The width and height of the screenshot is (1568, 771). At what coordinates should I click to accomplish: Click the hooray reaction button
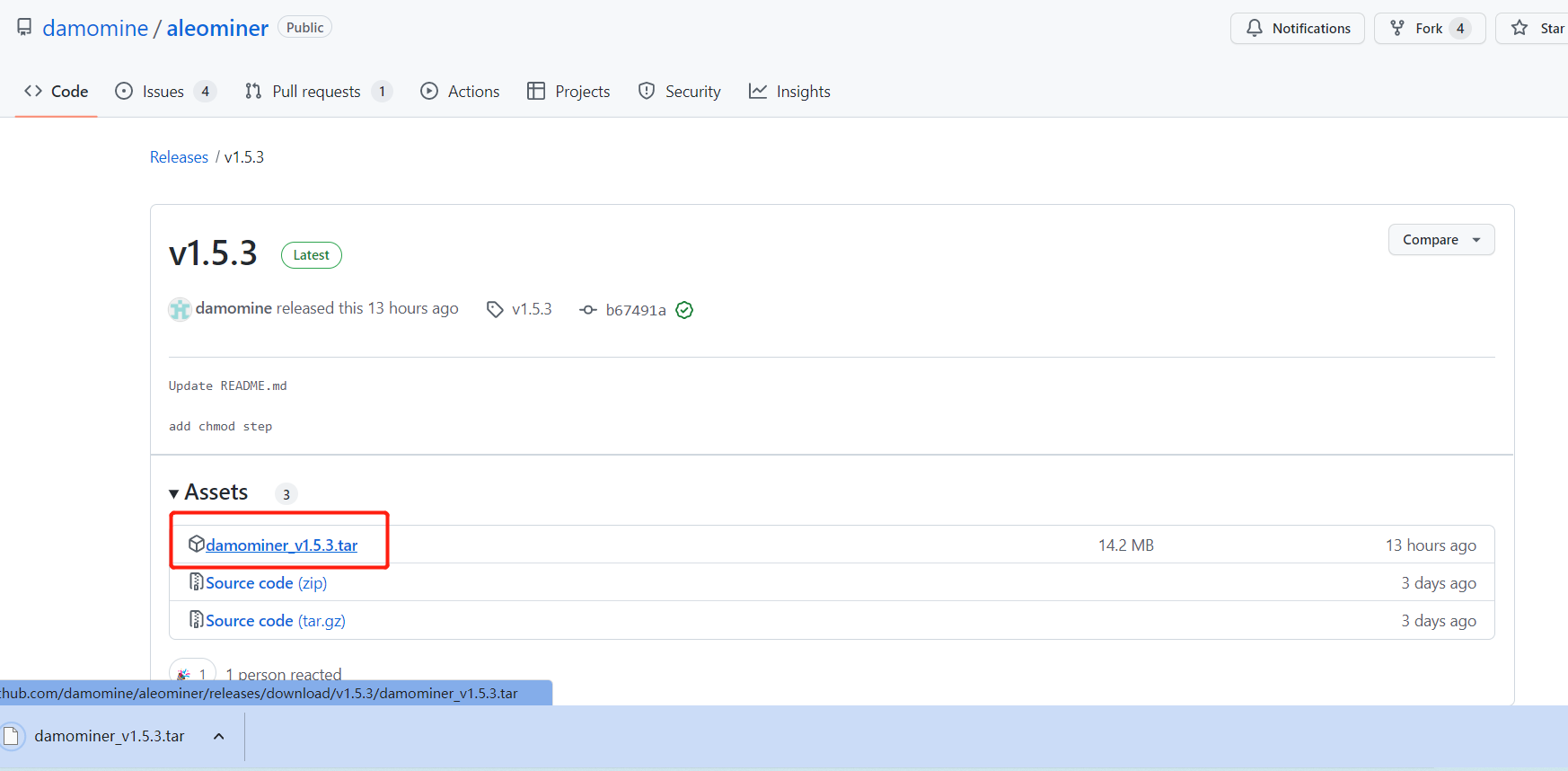[x=192, y=674]
